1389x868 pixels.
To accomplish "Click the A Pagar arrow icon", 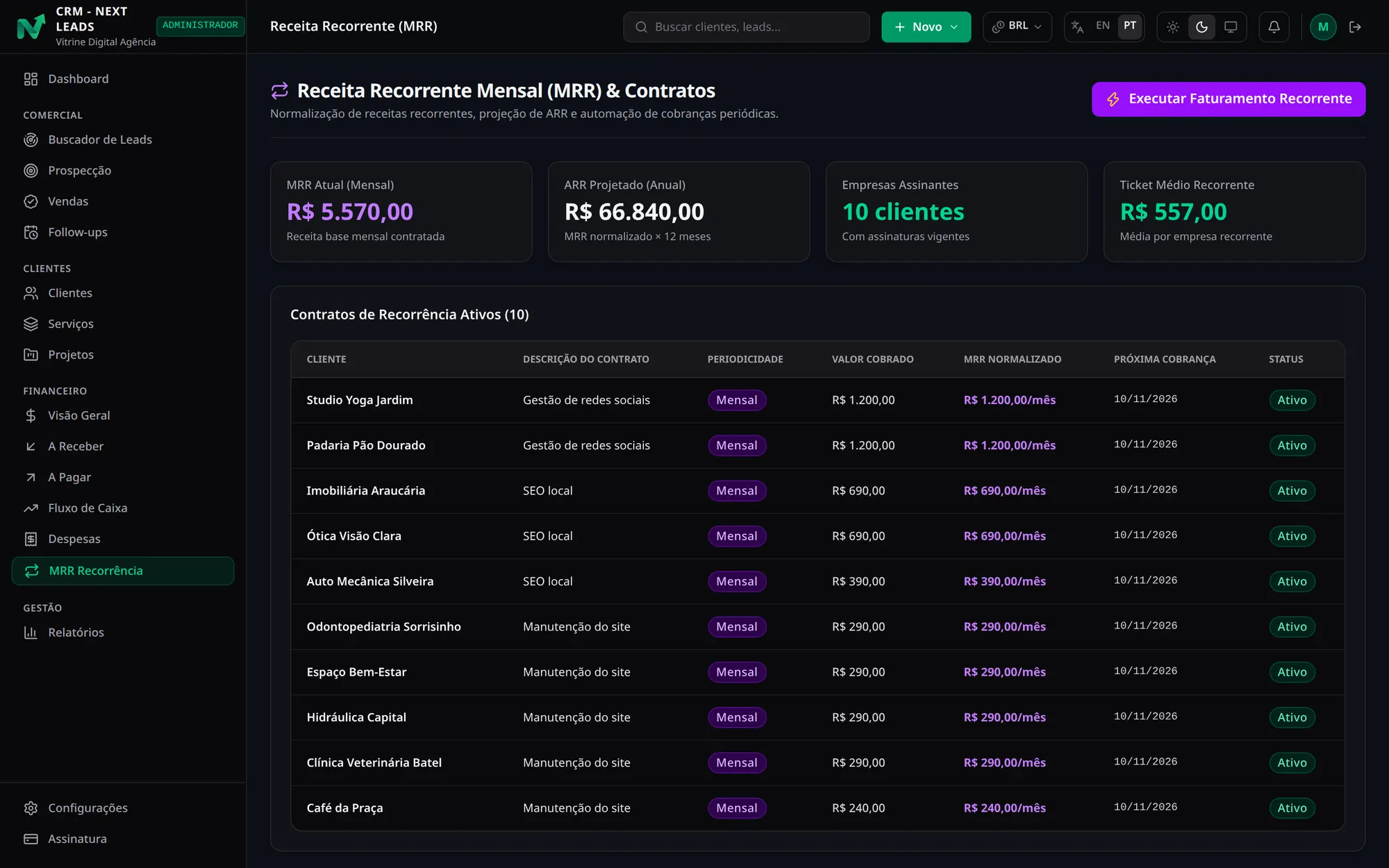I will [x=31, y=477].
